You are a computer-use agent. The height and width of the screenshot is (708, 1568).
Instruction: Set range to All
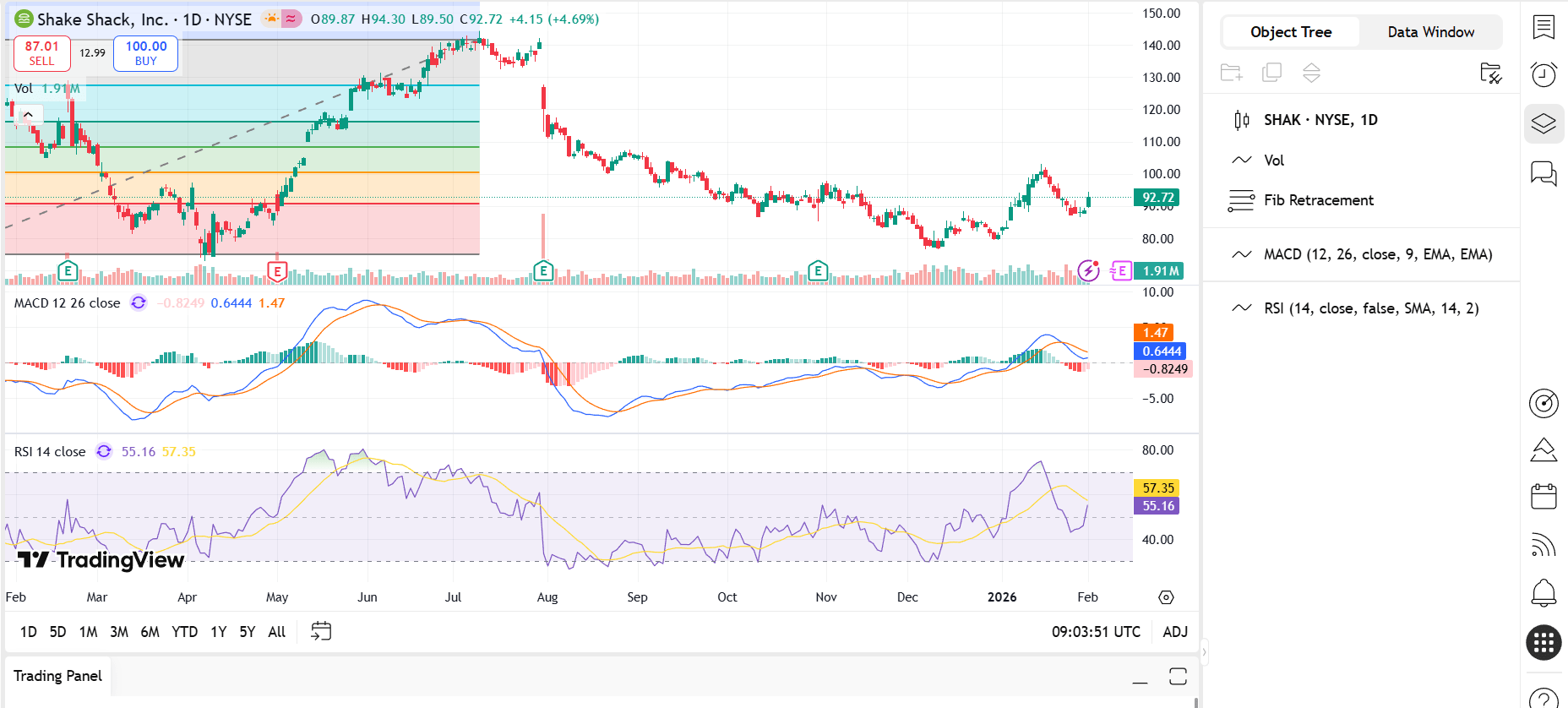pyautogui.click(x=276, y=632)
